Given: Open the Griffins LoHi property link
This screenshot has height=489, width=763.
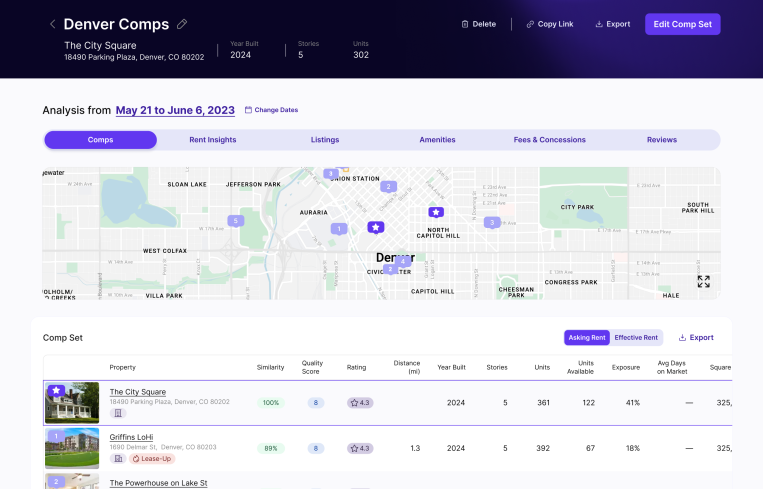Looking at the screenshot, I should (x=131, y=437).
